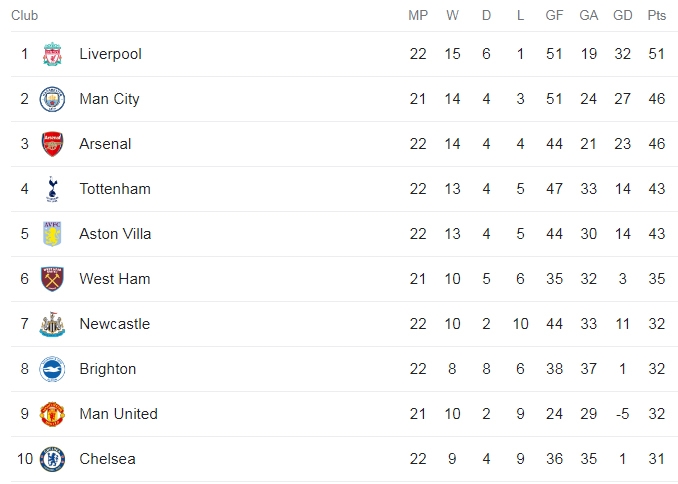Click the Pts column header

point(656,16)
